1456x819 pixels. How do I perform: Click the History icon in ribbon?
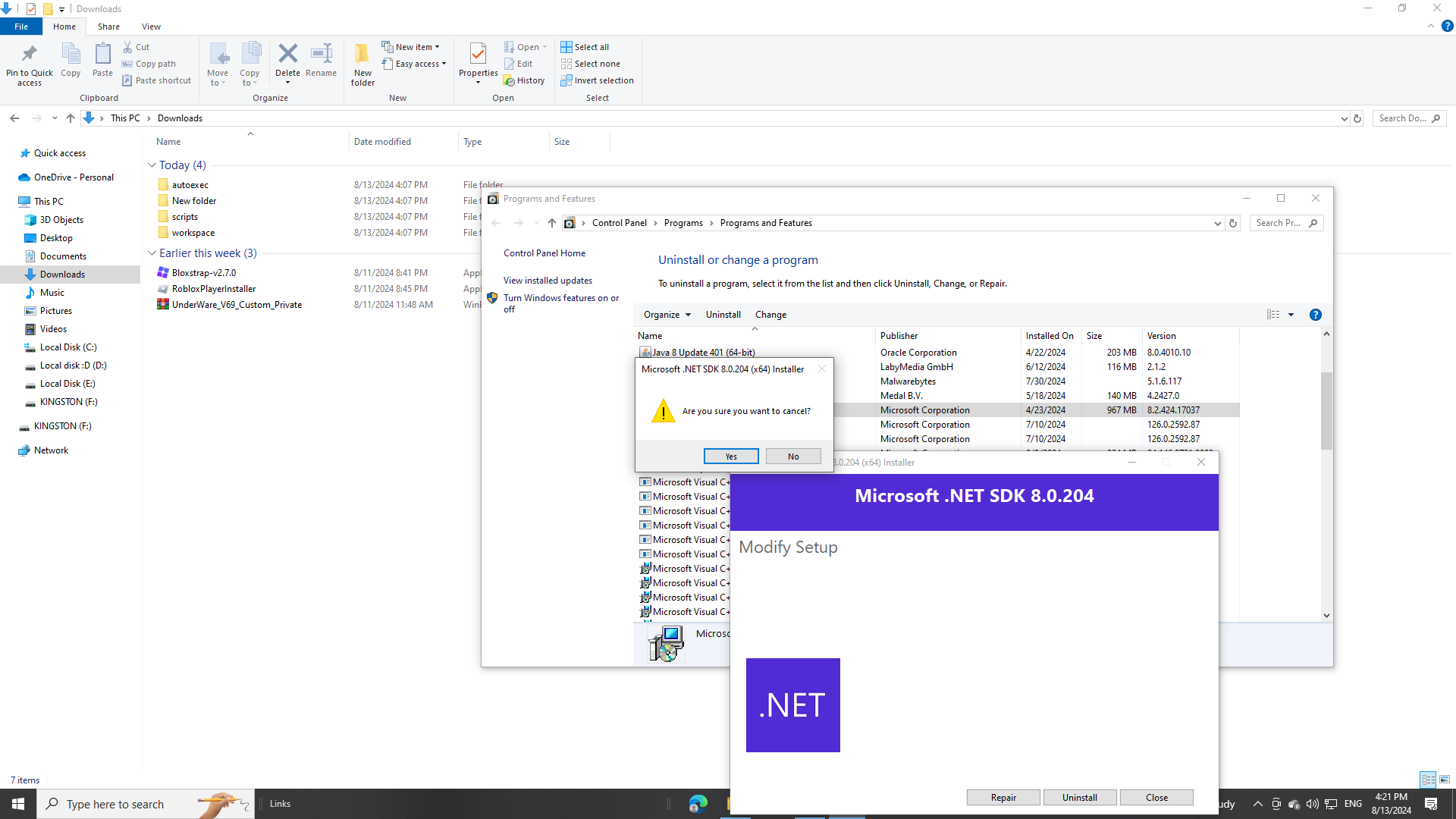(x=510, y=80)
